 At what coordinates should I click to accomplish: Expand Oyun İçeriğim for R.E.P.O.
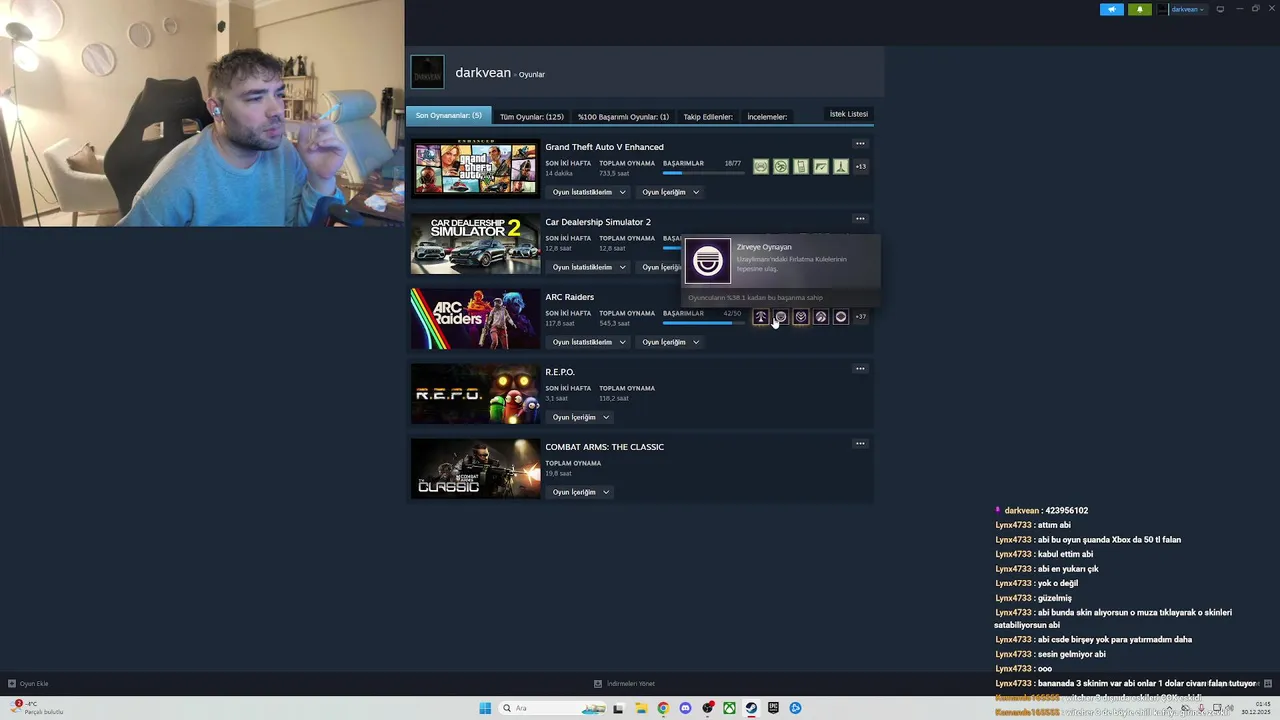[x=581, y=417]
